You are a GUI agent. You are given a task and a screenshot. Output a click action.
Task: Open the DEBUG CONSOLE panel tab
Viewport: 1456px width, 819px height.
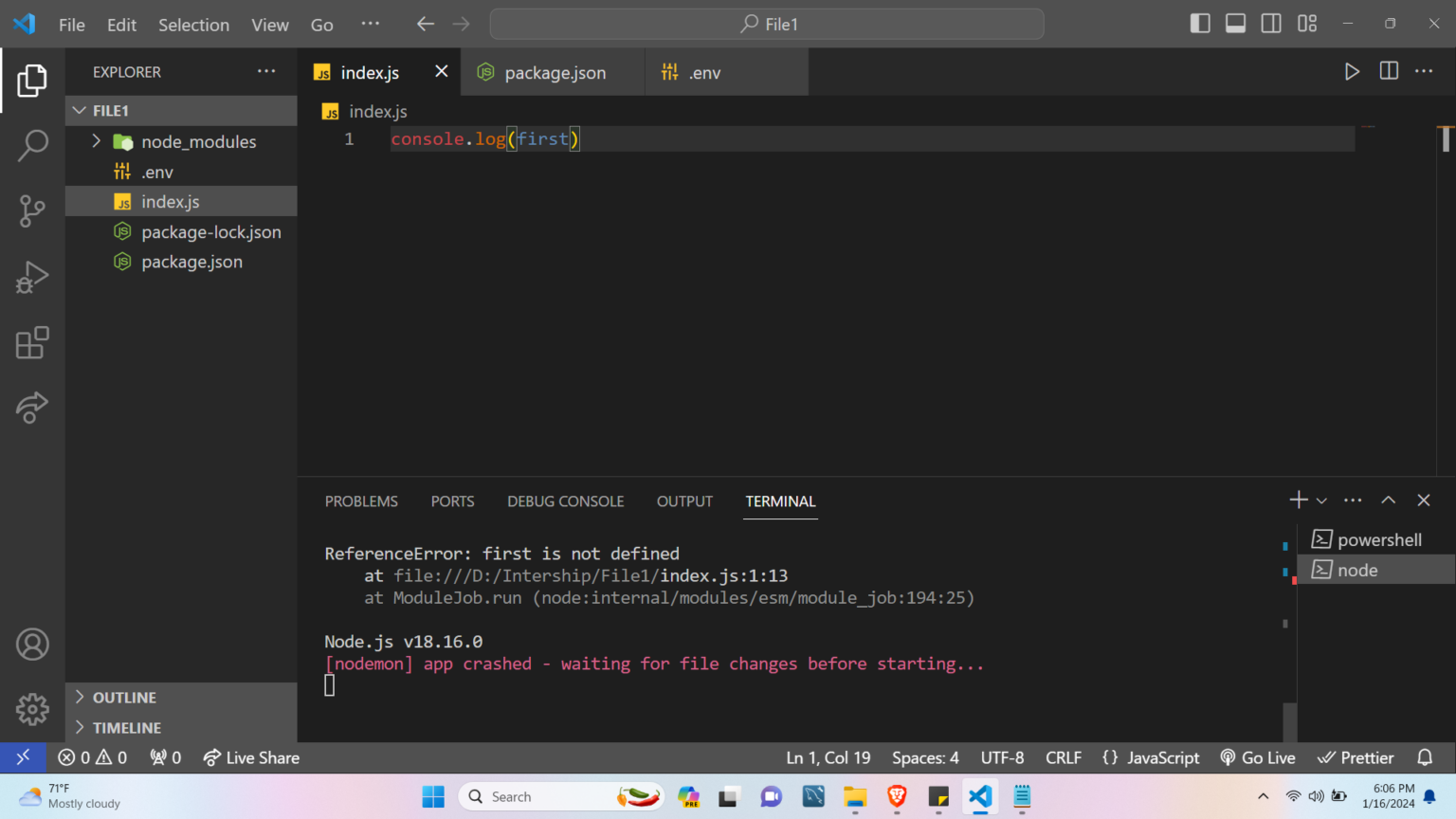click(x=565, y=501)
